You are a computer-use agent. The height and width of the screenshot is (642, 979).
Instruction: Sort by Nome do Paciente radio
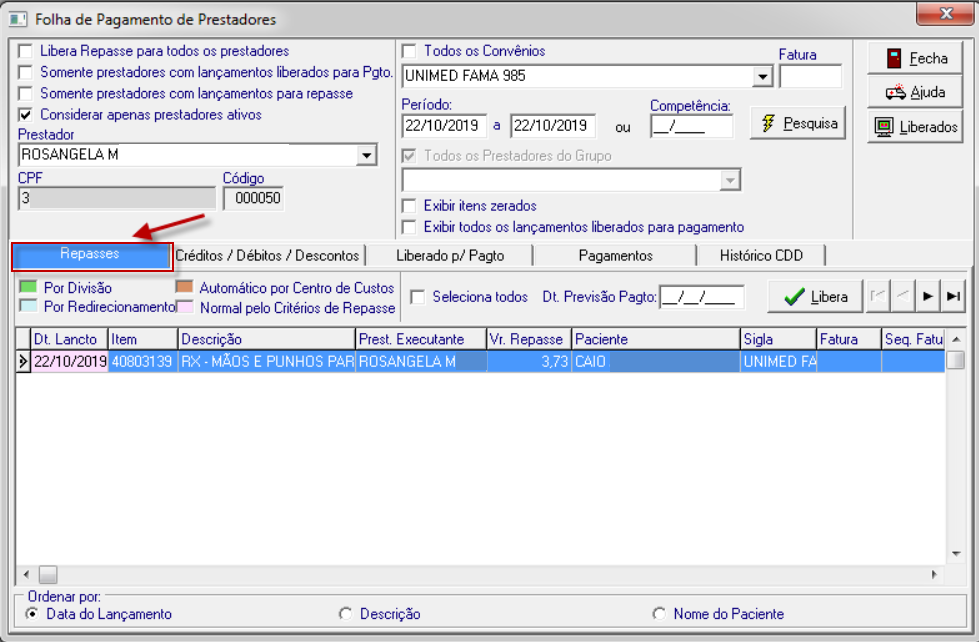pos(659,614)
